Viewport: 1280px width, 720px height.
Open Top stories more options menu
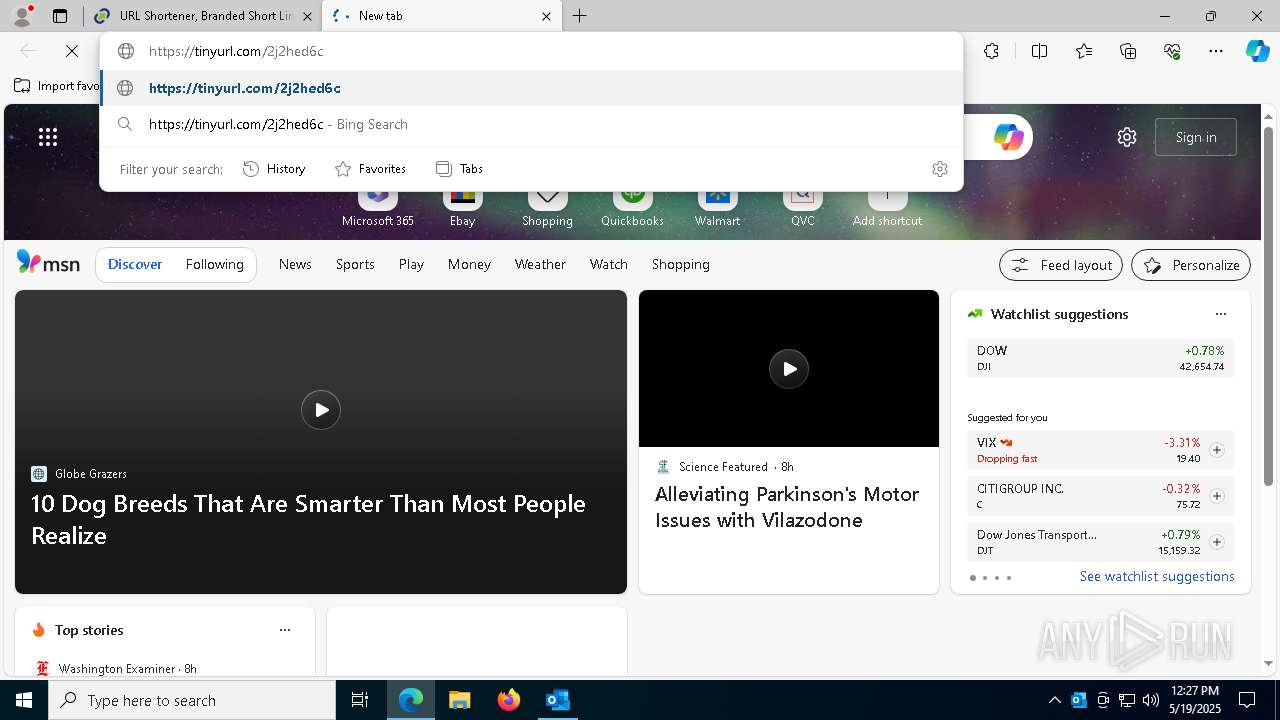click(285, 630)
